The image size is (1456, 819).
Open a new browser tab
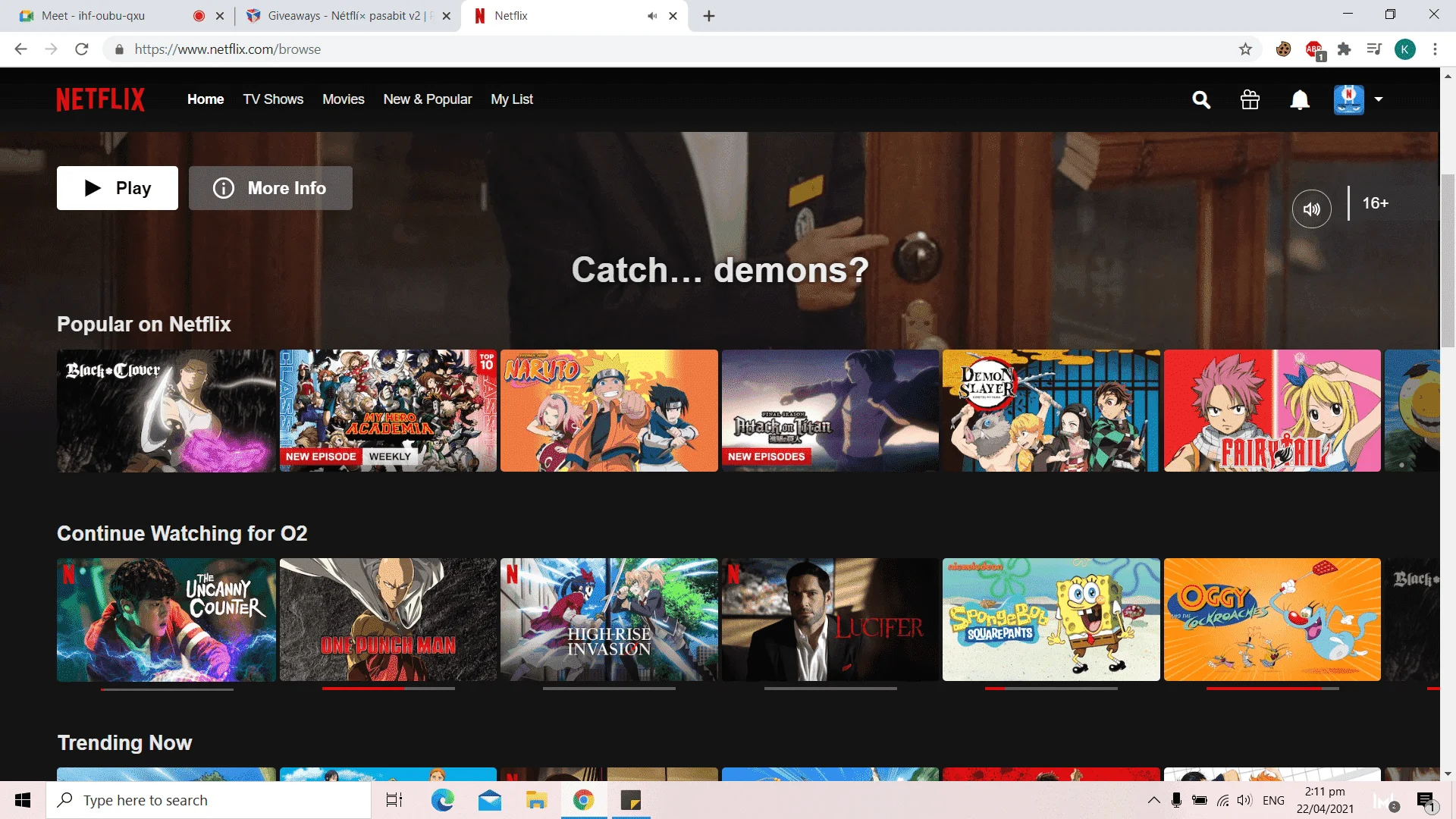click(709, 16)
